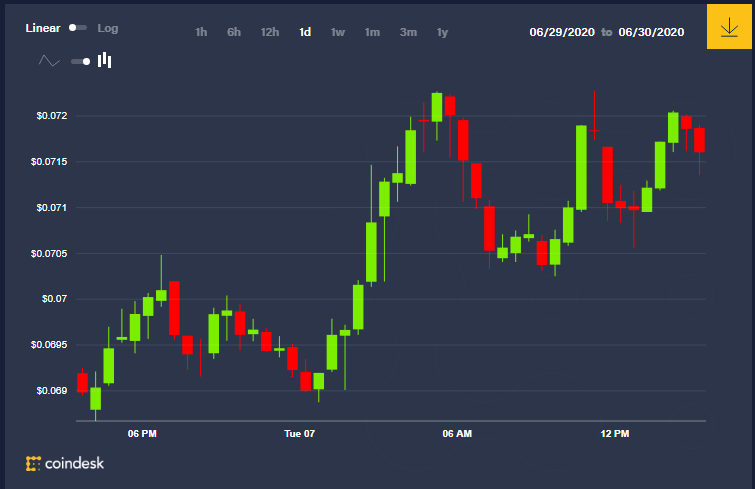Image resolution: width=755 pixels, height=489 pixels.
Task: Click the $0.071 price axis label
Action: pos(52,207)
